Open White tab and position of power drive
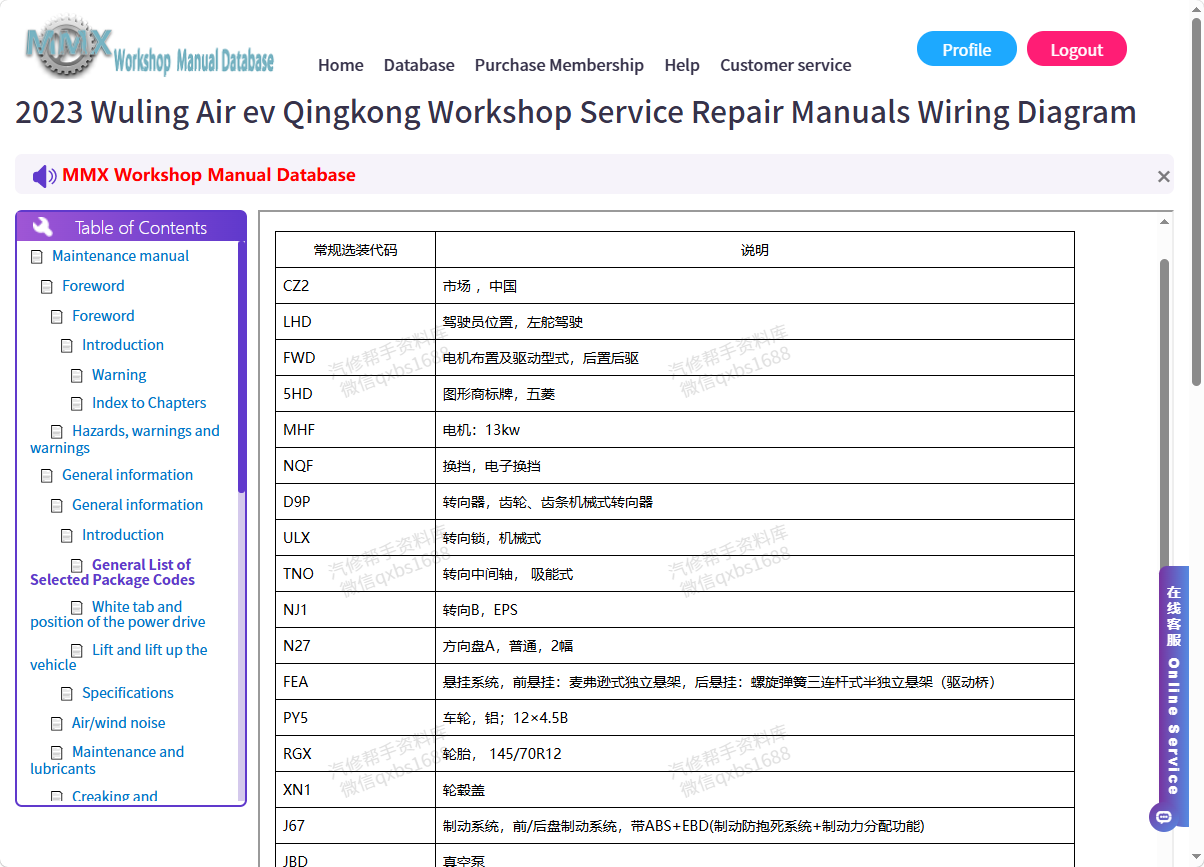The image size is (1204, 867). pyautogui.click(x=118, y=614)
